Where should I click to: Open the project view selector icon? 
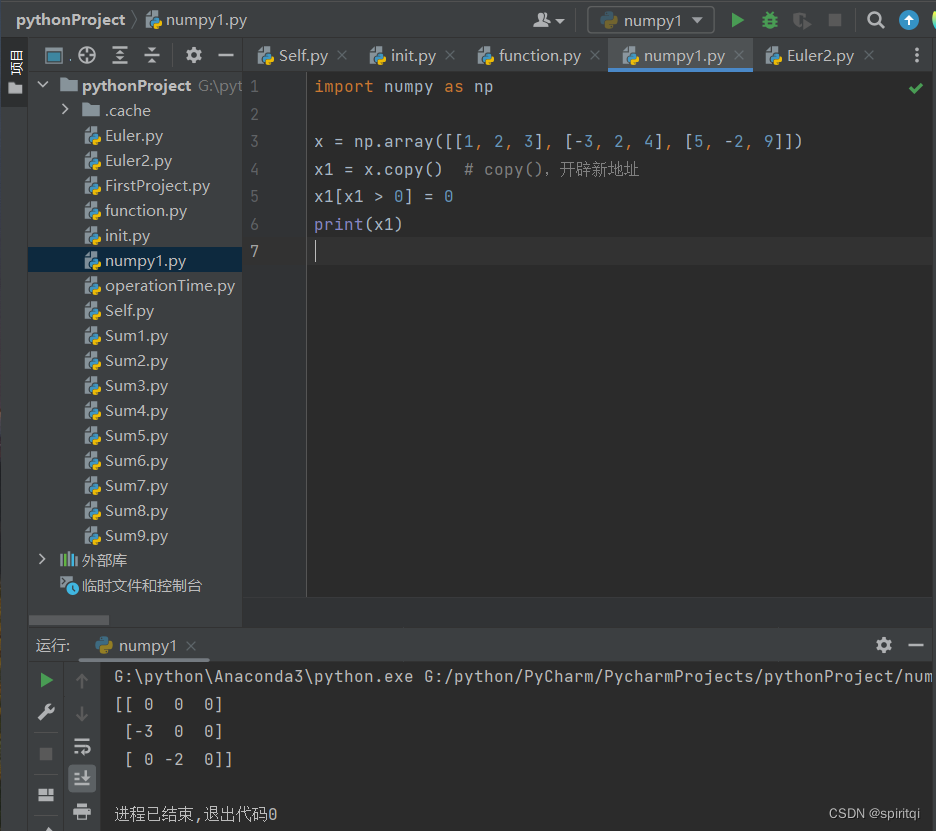click(x=54, y=56)
